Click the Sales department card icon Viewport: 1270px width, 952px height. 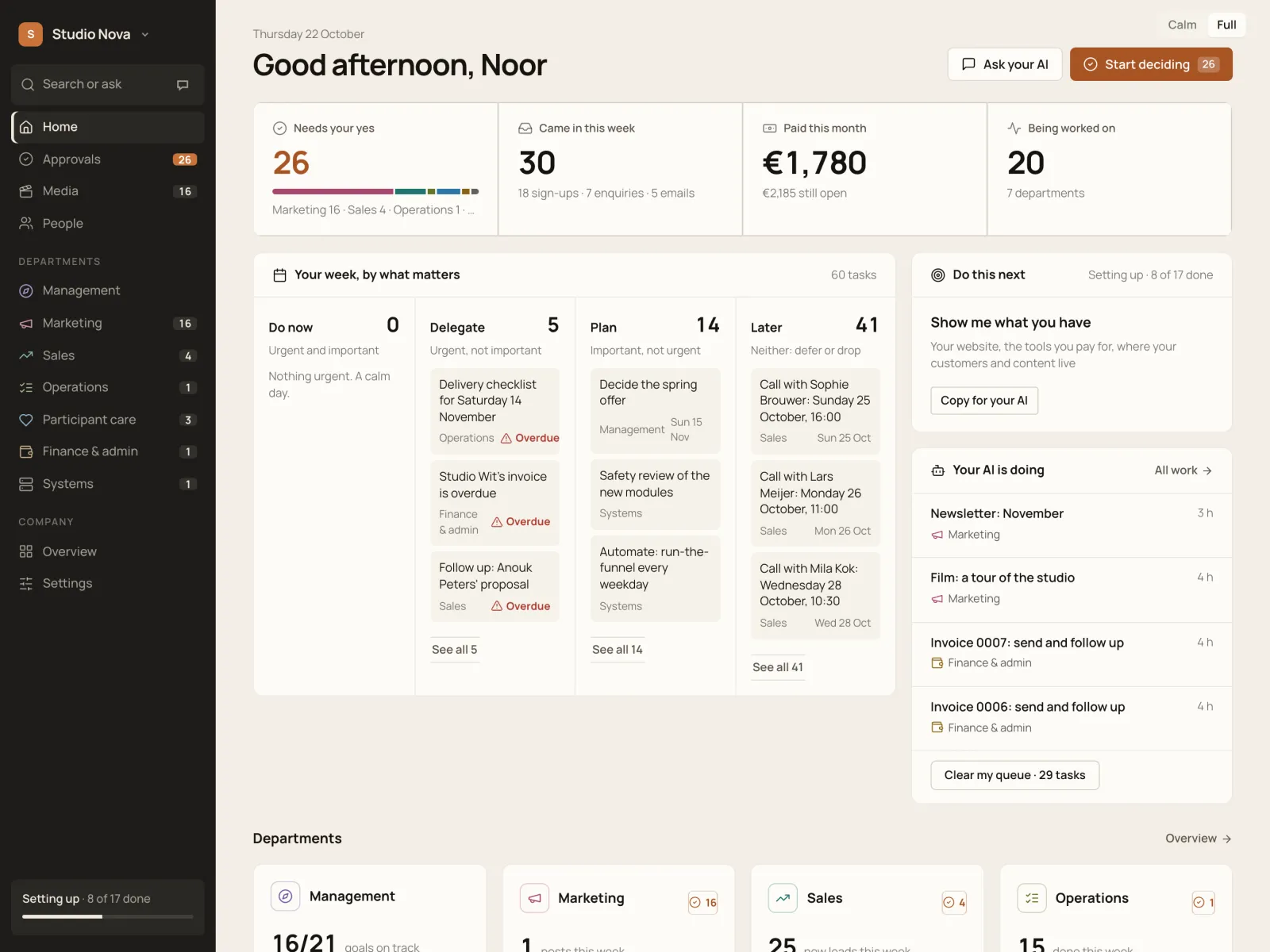tap(783, 898)
